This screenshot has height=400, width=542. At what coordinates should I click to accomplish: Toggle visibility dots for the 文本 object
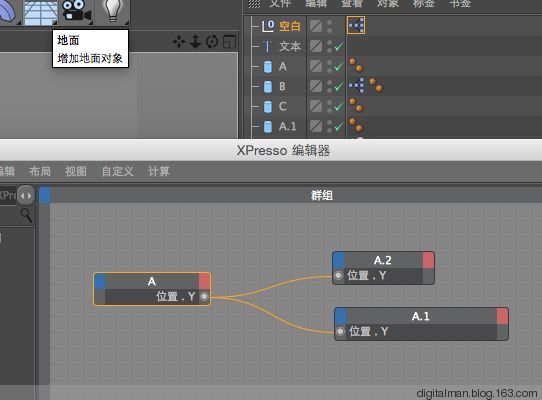(329, 46)
